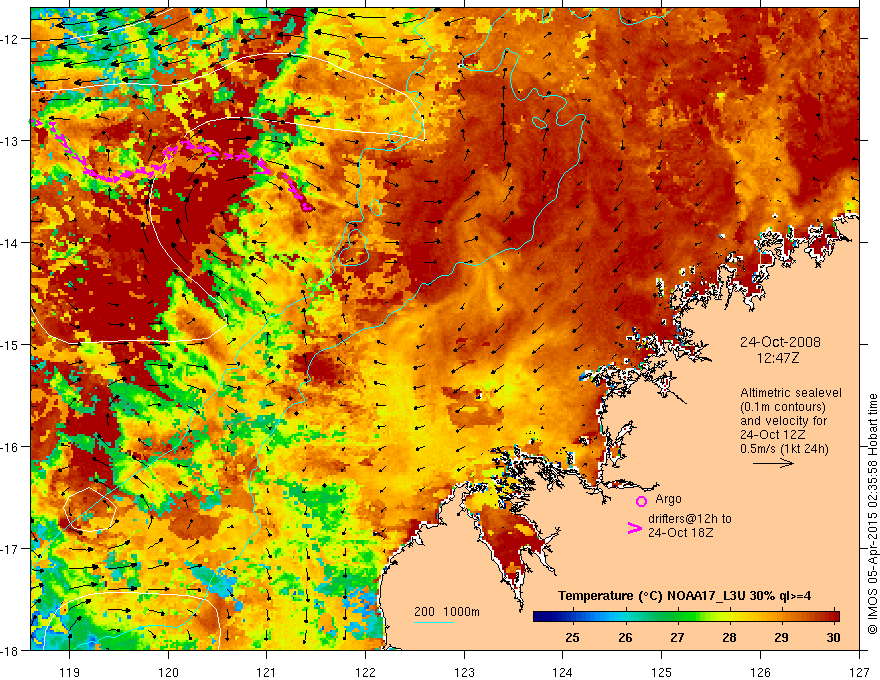Image resolution: width=880 pixels, height=680 pixels.
Task: Click the longitude axis label '120'
Action: [168, 672]
